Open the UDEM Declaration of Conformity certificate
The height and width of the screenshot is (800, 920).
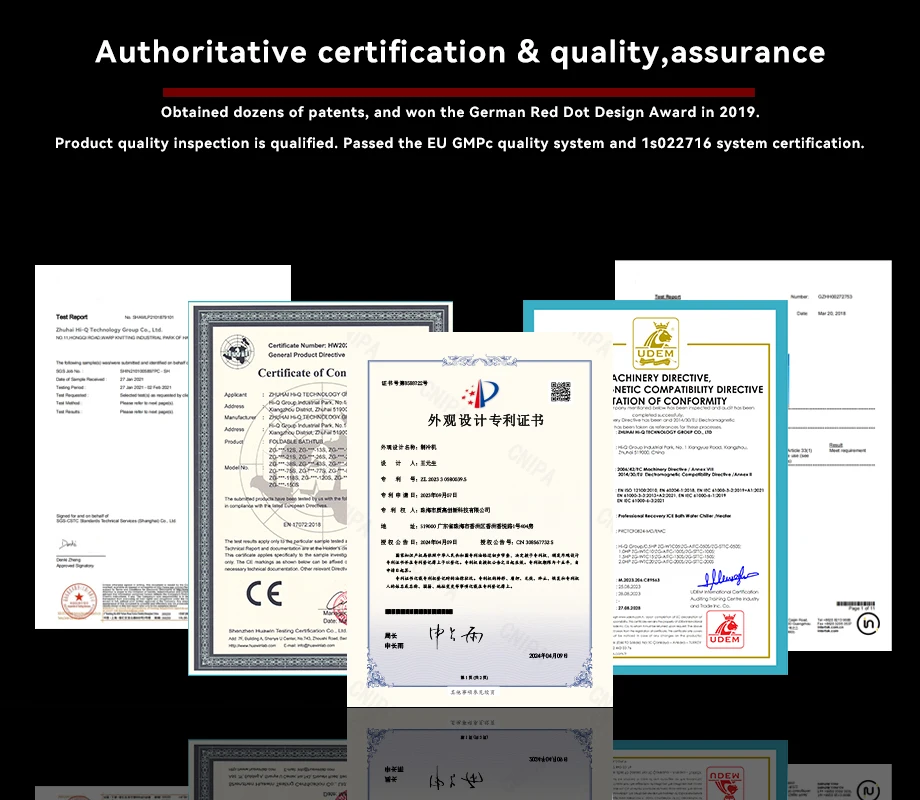point(698,487)
